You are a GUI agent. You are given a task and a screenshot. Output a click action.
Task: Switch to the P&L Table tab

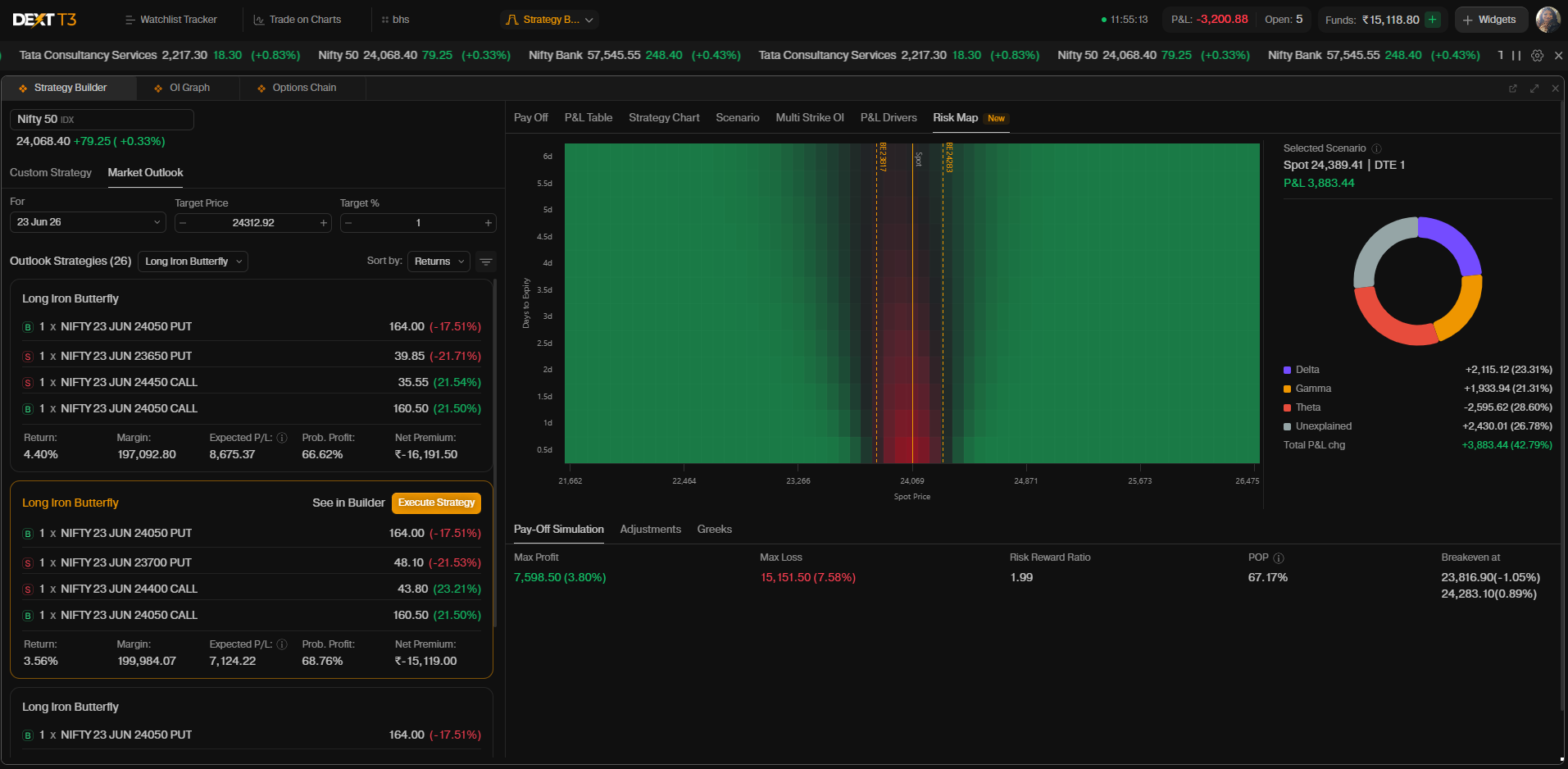[589, 118]
